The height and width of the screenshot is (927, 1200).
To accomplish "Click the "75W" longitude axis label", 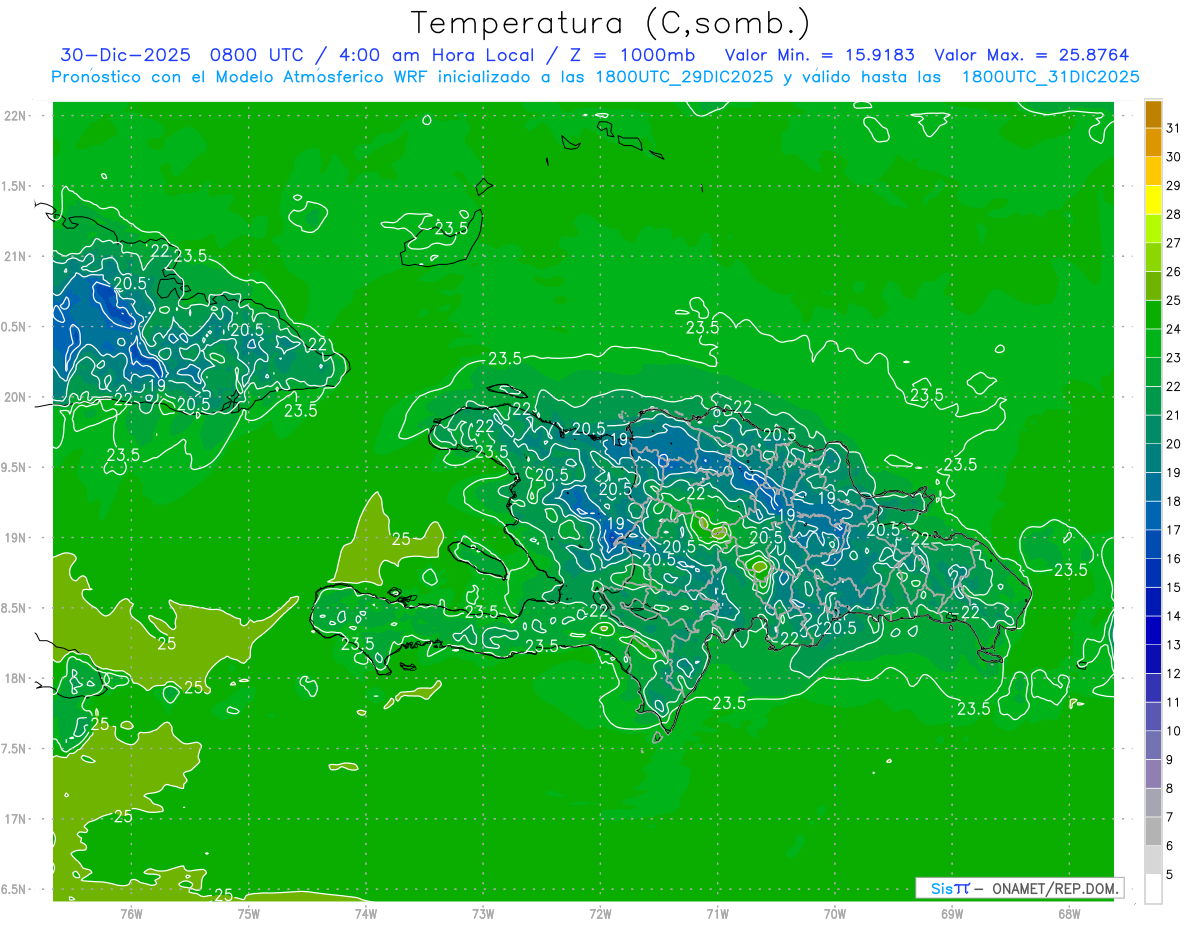I will tap(248, 914).
